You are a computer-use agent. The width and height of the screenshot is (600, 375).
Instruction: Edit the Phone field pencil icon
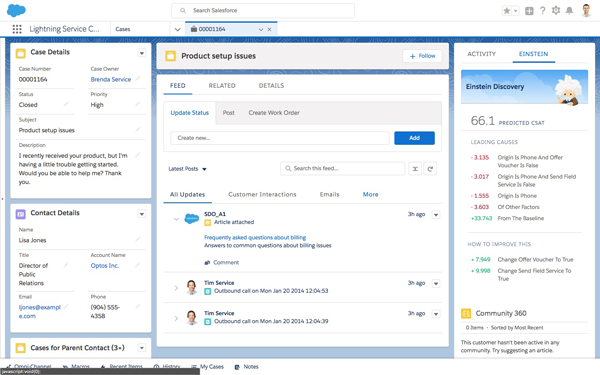tap(138, 306)
